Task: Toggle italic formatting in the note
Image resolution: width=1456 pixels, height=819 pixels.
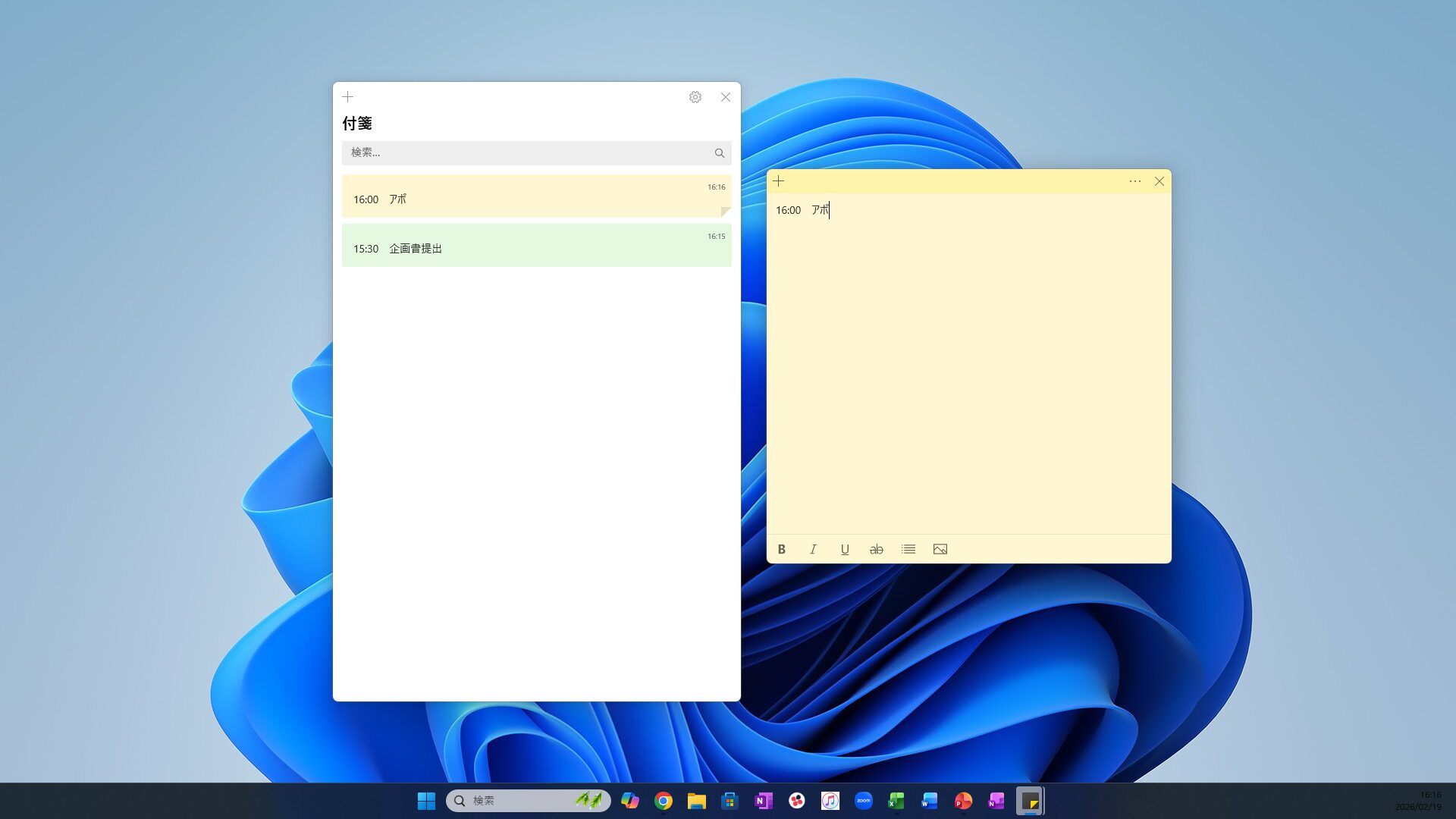Action: (x=813, y=549)
